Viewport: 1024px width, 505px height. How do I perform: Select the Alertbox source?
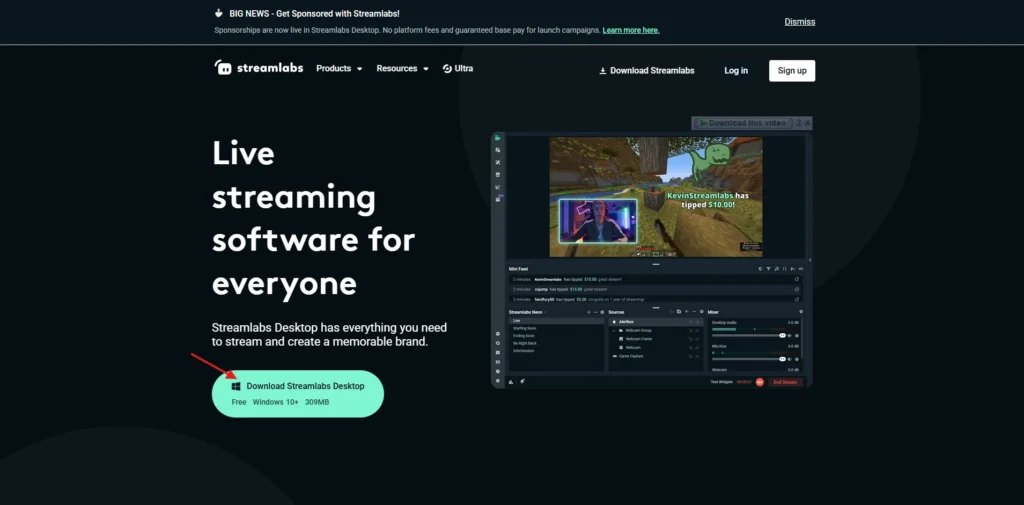click(x=656, y=321)
